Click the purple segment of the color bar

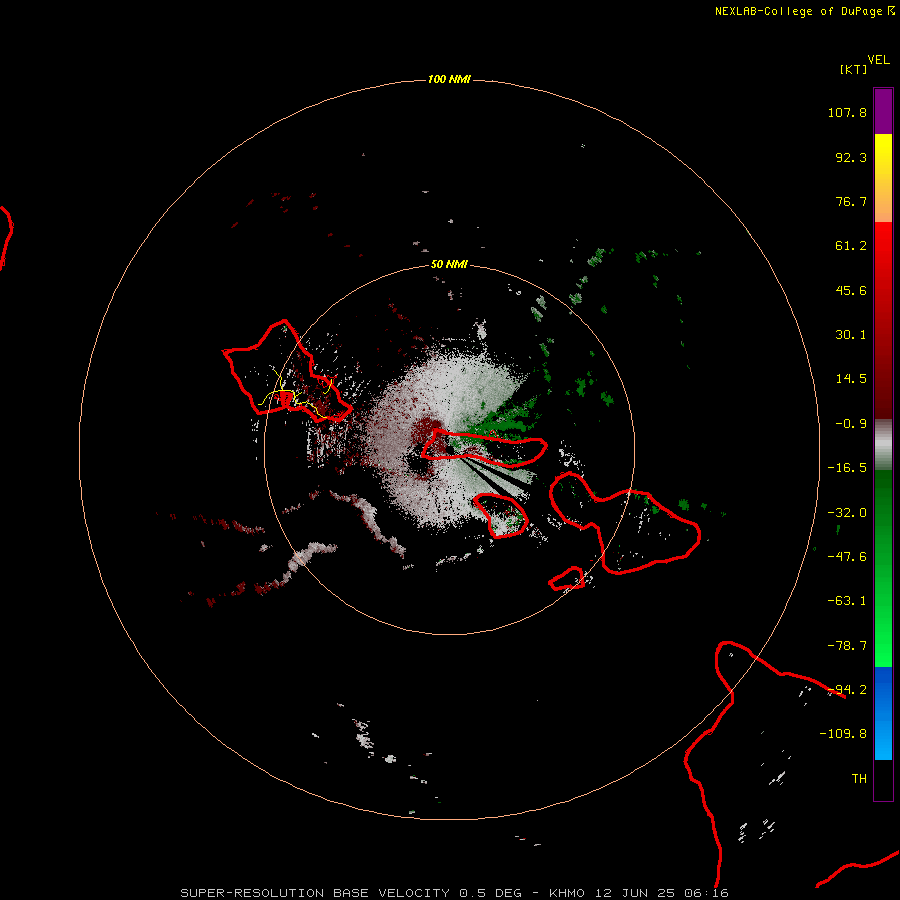pos(883,111)
